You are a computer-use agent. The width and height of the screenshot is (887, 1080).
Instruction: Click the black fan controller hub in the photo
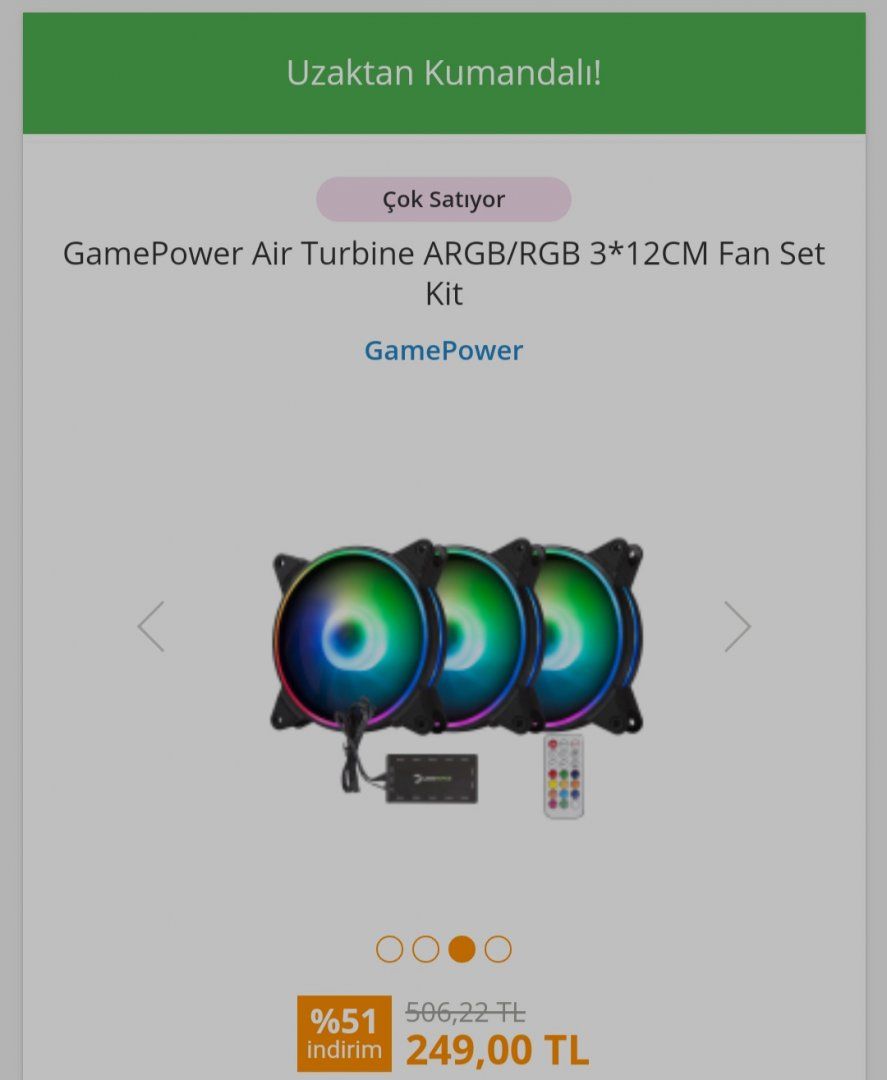point(432,778)
